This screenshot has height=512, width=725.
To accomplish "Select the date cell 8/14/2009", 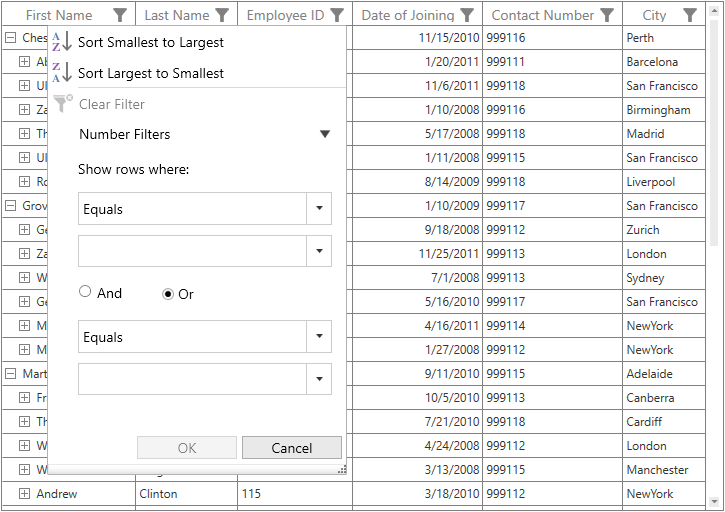I will click(x=418, y=181).
